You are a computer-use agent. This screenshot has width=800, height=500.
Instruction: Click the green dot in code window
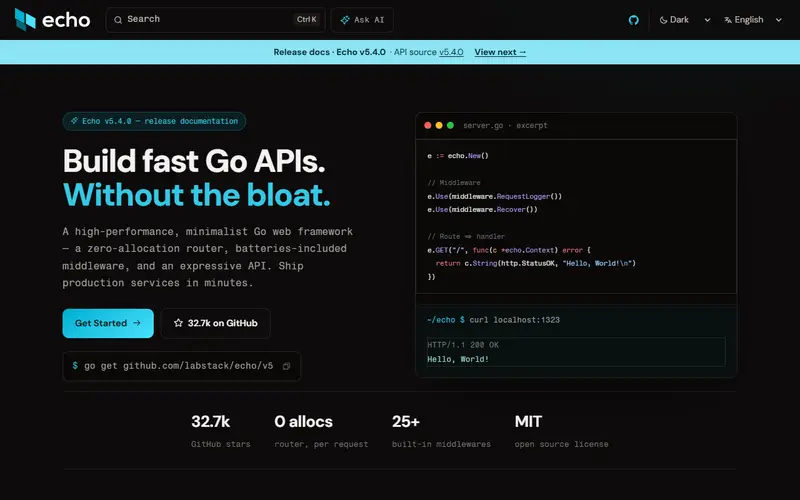[x=450, y=125]
